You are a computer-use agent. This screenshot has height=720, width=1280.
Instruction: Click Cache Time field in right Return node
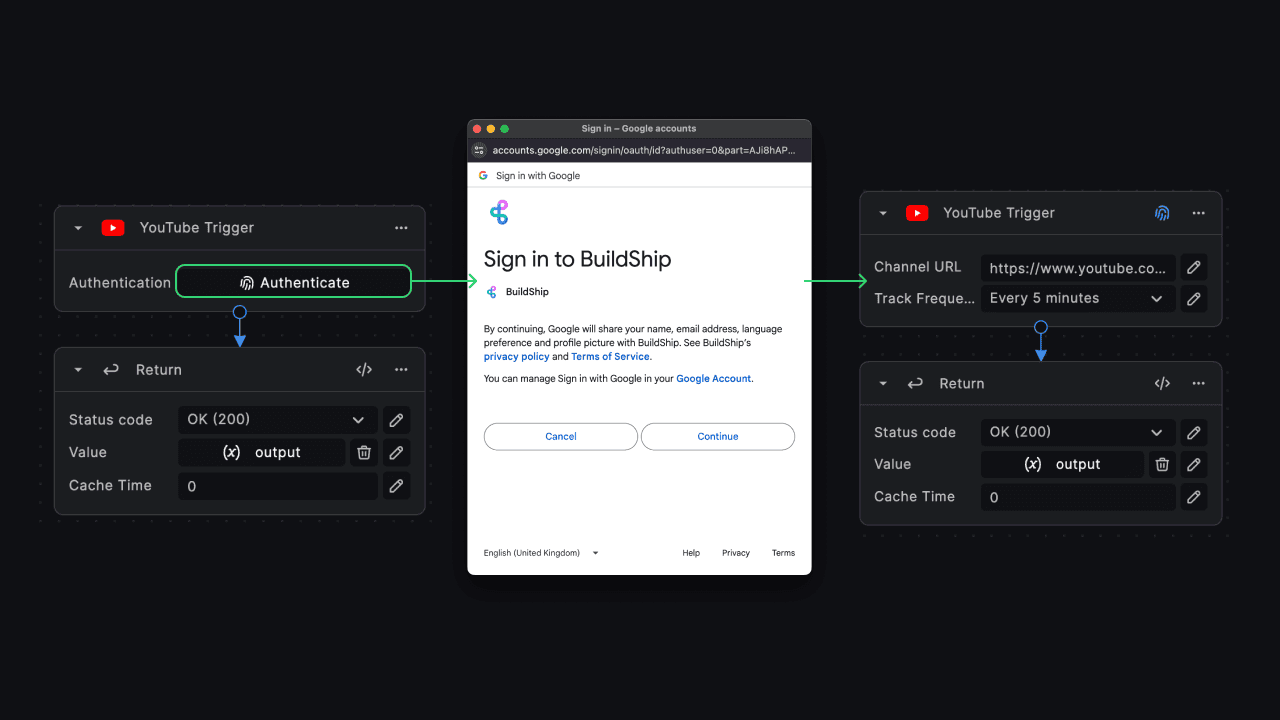click(x=1078, y=497)
